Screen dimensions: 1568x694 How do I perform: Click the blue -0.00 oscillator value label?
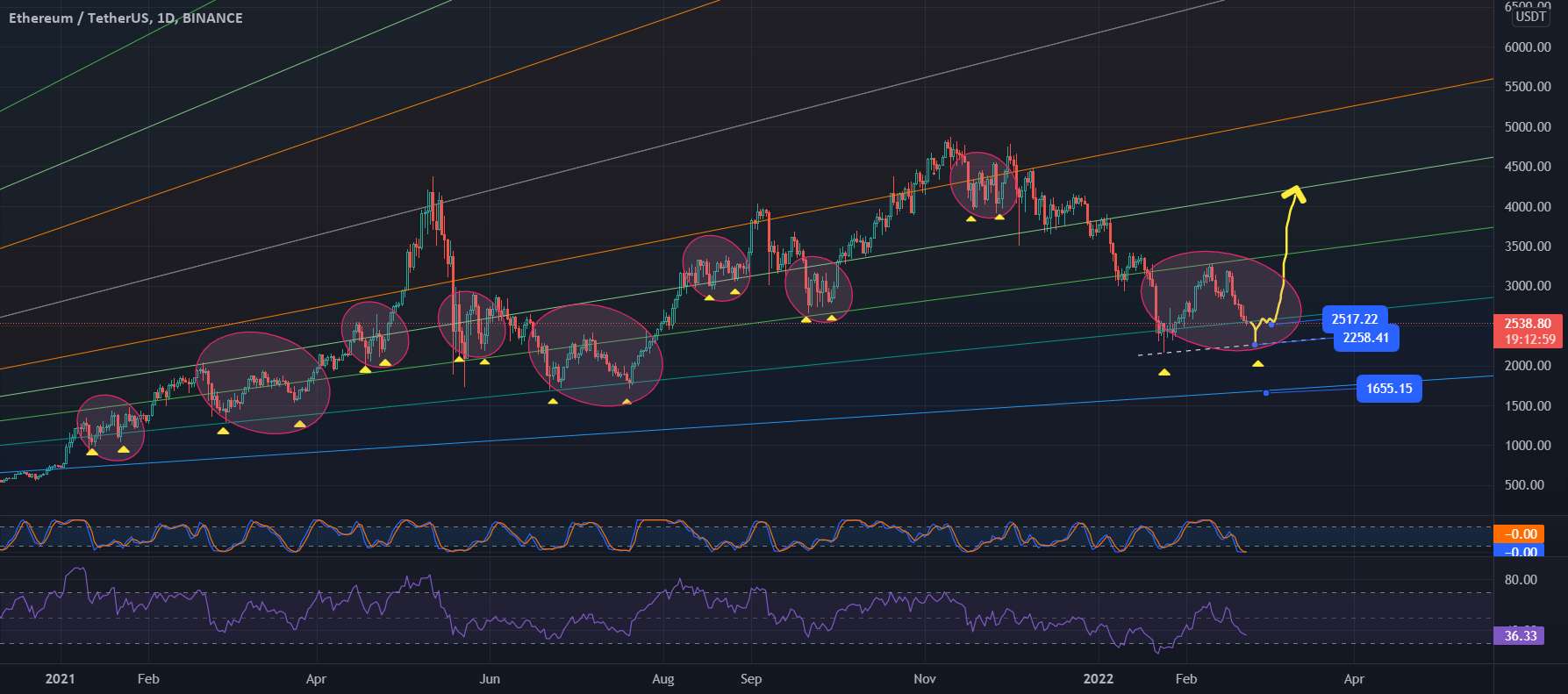(x=1520, y=551)
